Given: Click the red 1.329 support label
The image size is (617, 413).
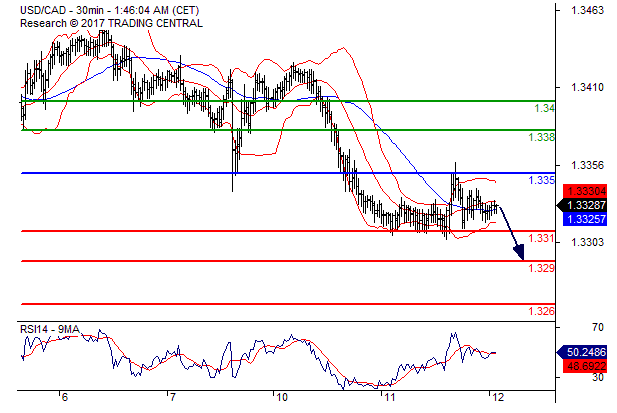Looking at the screenshot, I should coord(541,268).
